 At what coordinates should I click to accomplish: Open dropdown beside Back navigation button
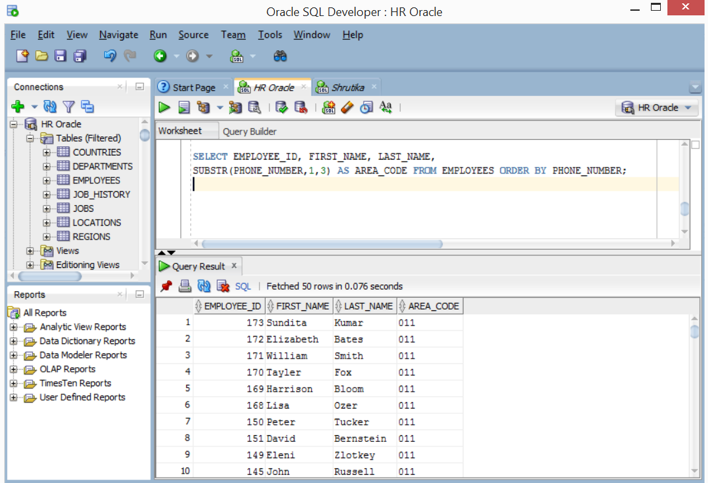[177, 56]
